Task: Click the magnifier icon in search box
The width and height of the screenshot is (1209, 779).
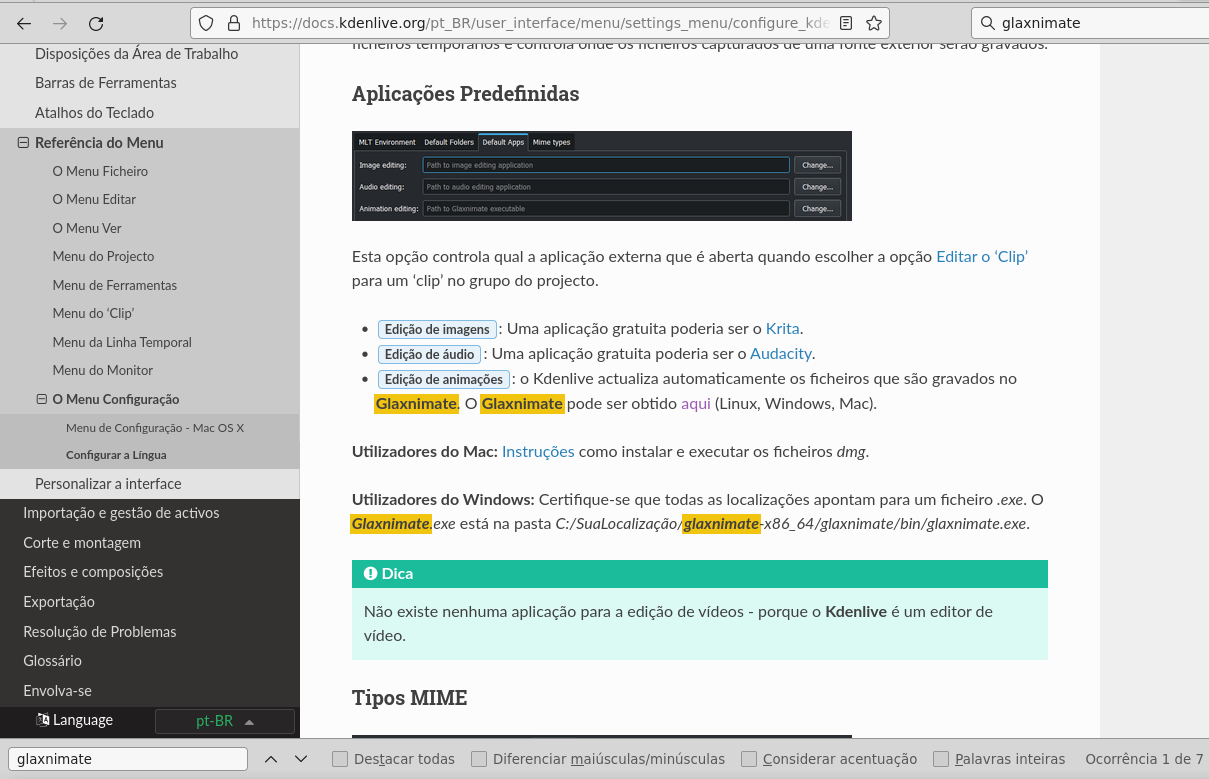Action: [x=988, y=23]
